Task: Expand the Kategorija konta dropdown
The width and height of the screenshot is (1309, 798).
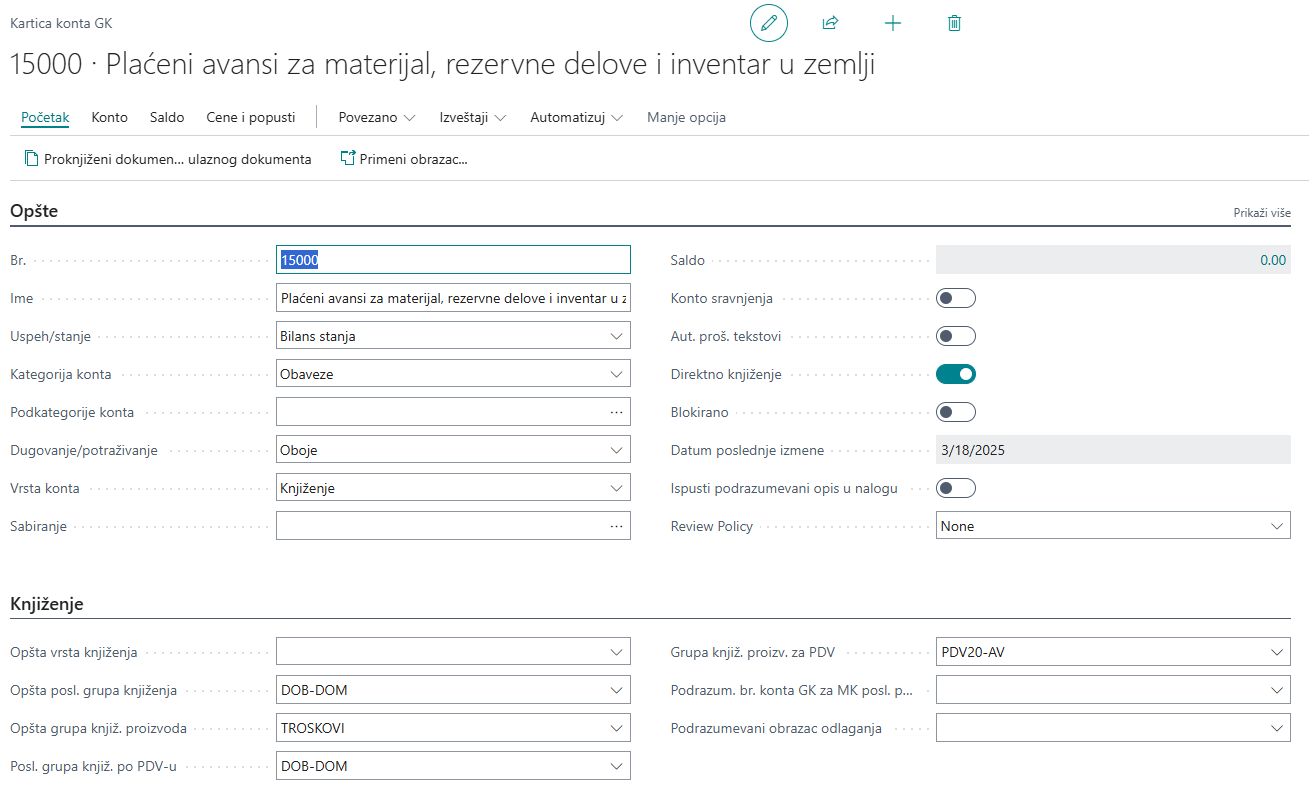Action: 453,374
